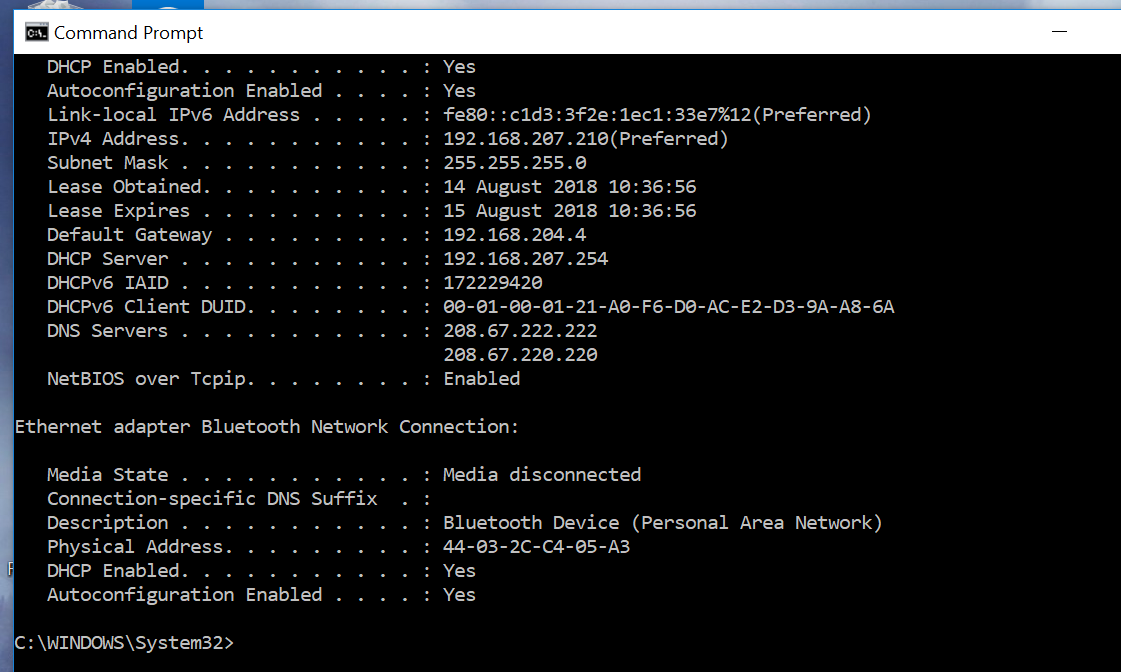This screenshot has width=1121, height=672.
Task: Click the DHCP server address 192.168.207.254
Action: pos(526,259)
